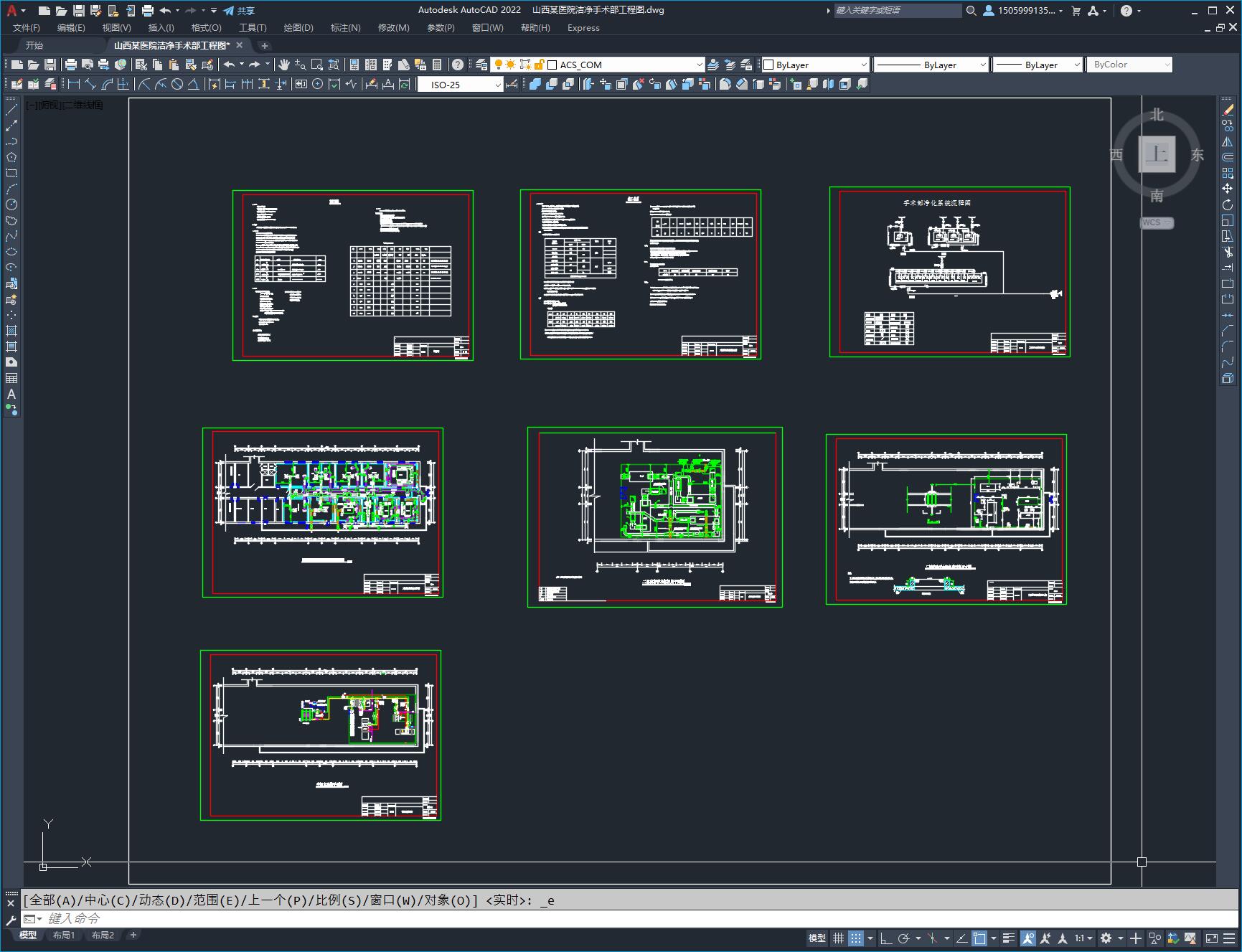
Task: Open the Express menu
Action: (x=583, y=27)
